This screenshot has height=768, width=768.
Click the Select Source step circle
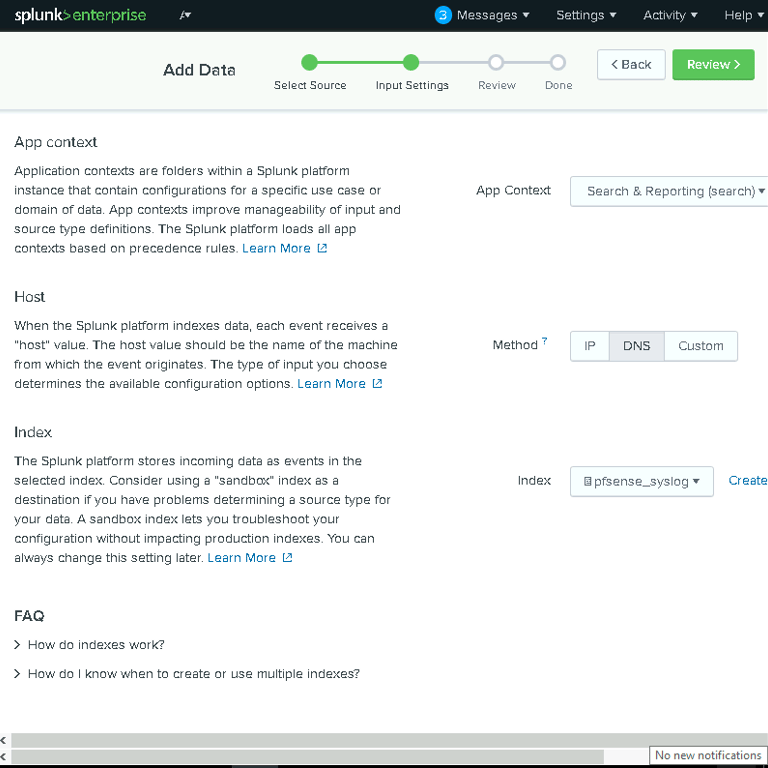[310, 63]
